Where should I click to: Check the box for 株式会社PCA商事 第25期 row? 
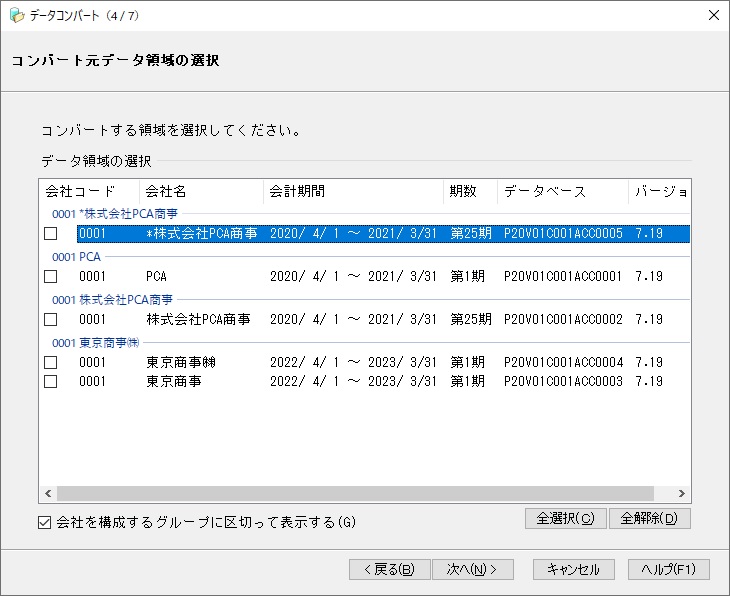pyautogui.click(x=51, y=320)
